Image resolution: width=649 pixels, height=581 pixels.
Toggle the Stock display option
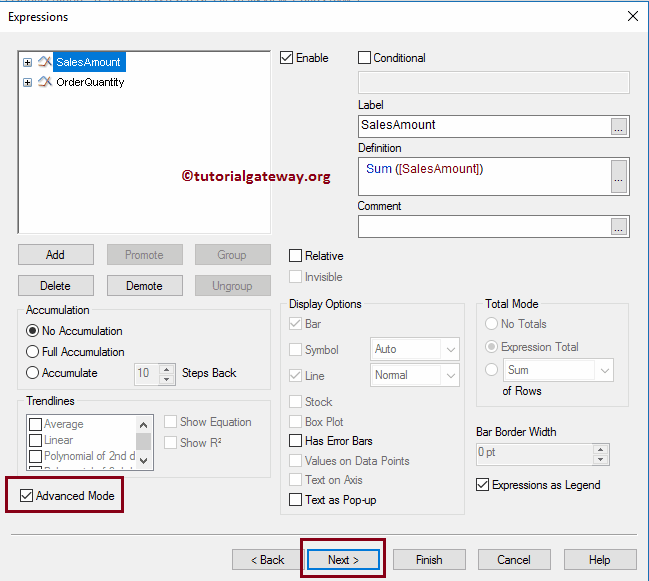[x=296, y=401]
